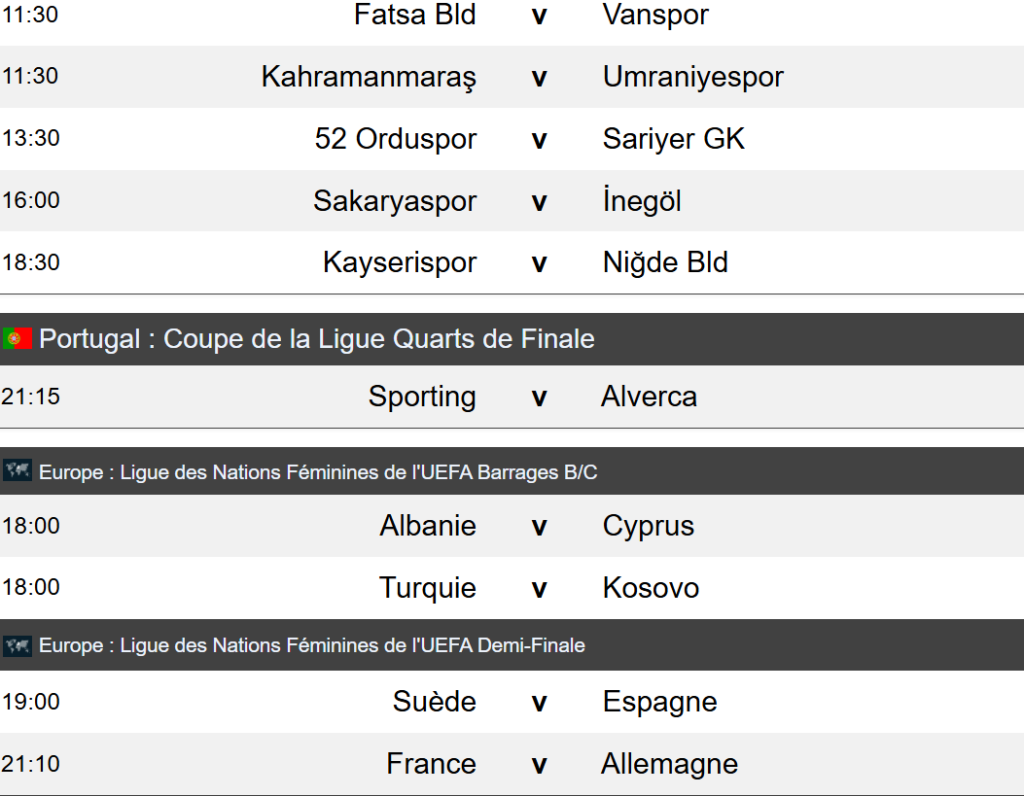Open the Sakaryaspor team link
Viewport: 1024px width, 796px height.
(x=394, y=201)
